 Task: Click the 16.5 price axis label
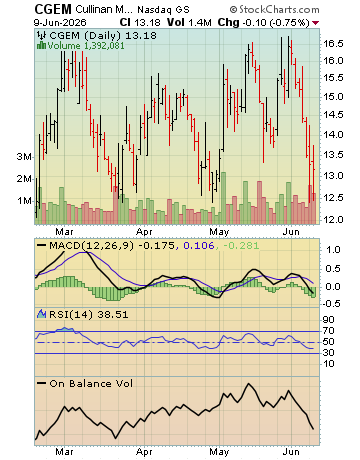tap(333, 44)
